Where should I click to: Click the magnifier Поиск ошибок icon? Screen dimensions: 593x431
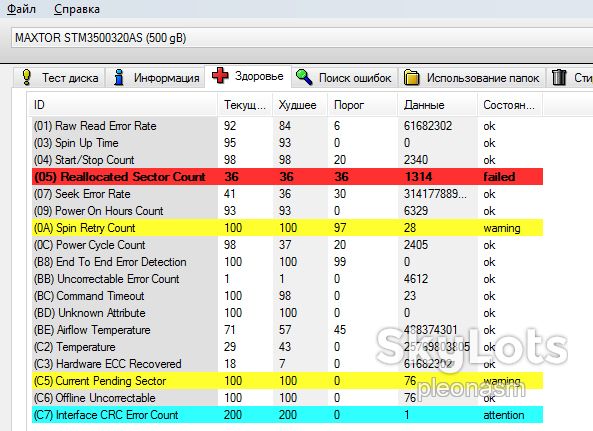pos(304,77)
